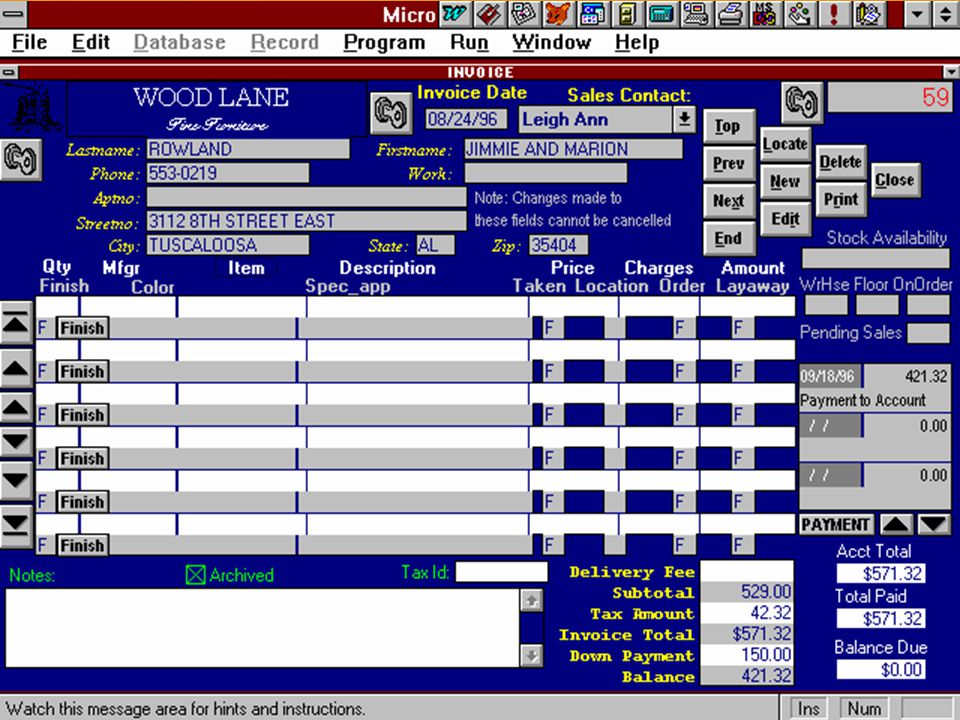Open the Program menu
The width and height of the screenshot is (960, 720).
tap(384, 42)
